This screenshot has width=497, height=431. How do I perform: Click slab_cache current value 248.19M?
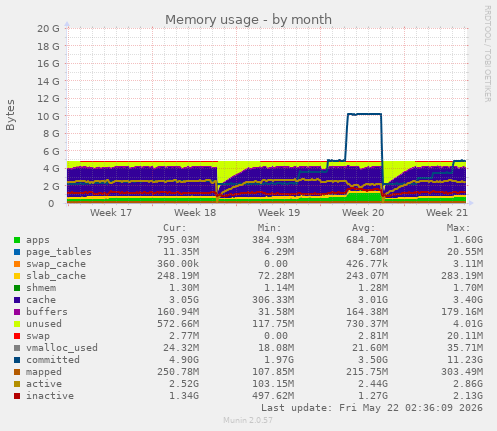[x=178, y=276]
